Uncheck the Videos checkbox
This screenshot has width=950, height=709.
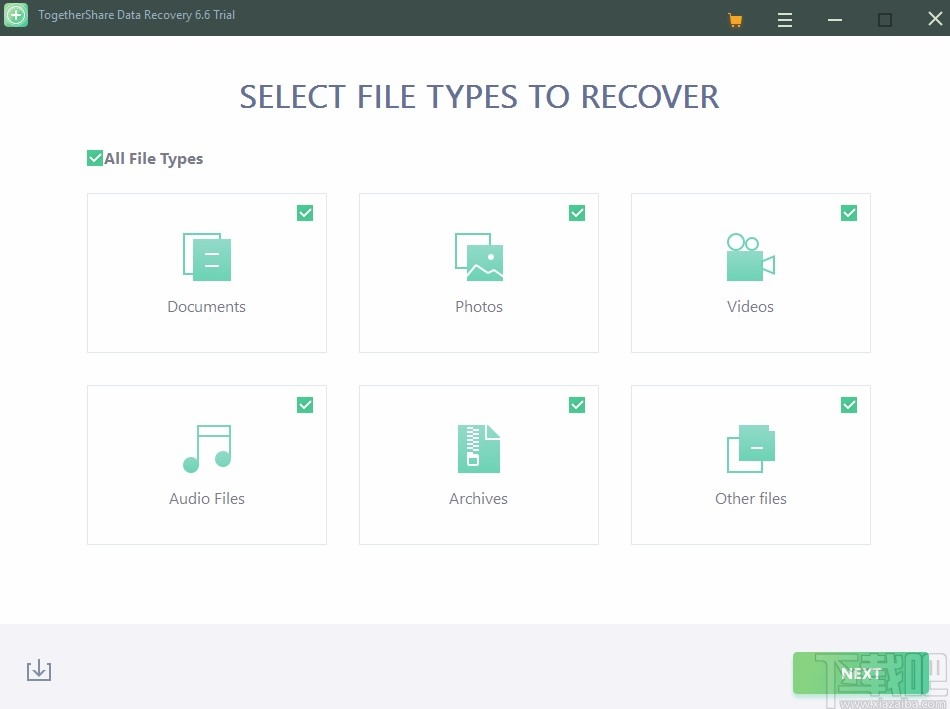click(x=848, y=212)
